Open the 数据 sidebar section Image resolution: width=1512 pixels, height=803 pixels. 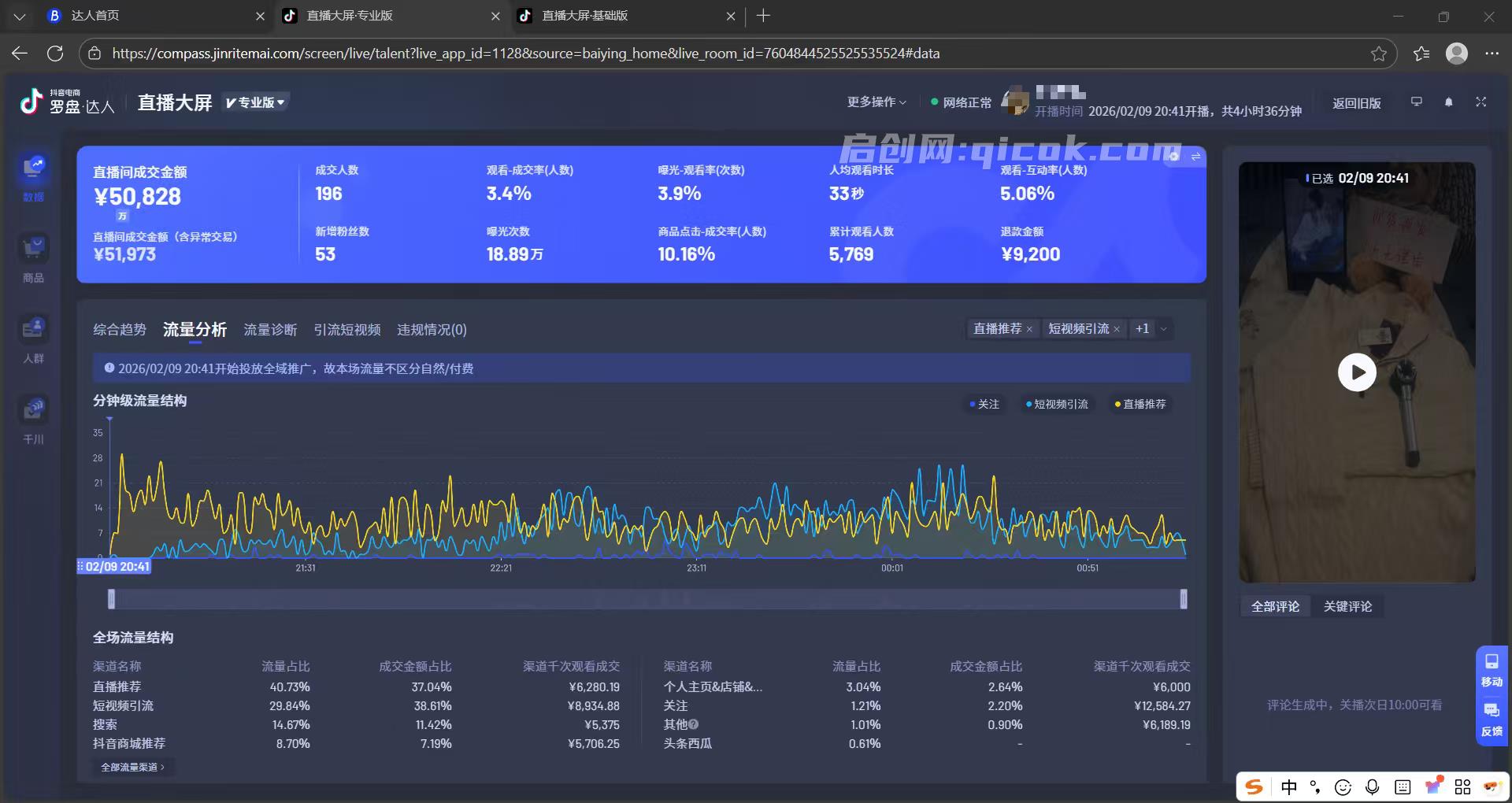click(34, 177)
